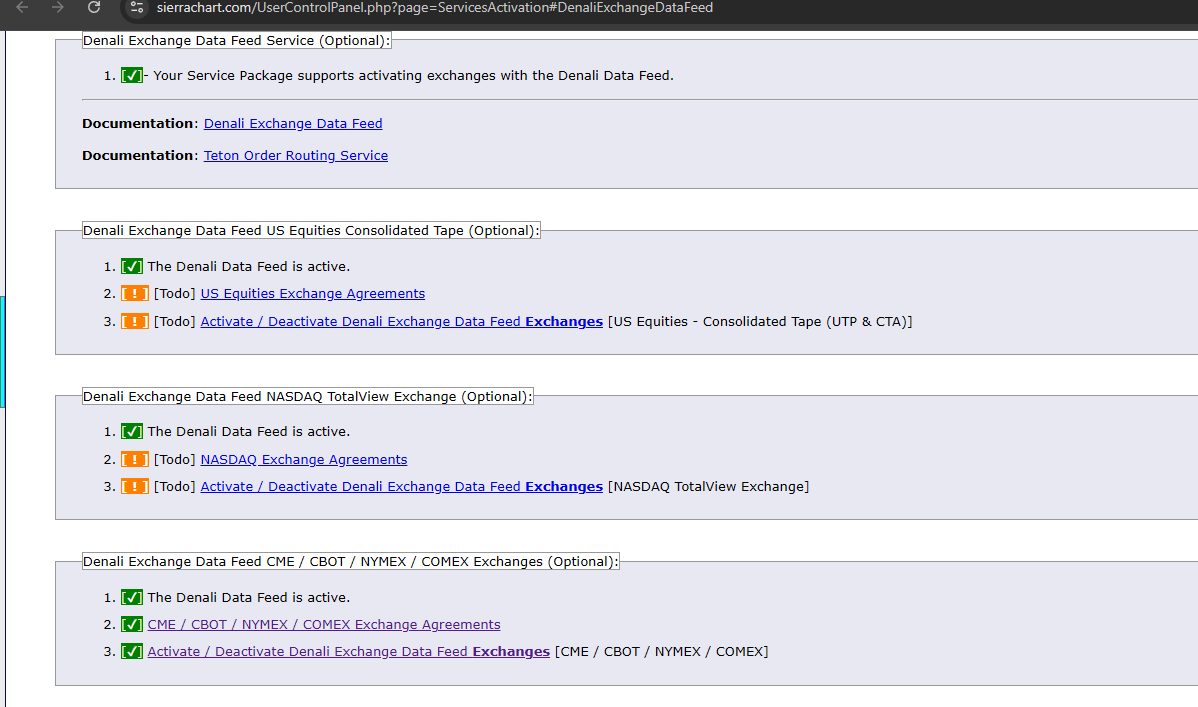The image size is (1198, 707).
Task: Click '[Todo]' label before NASDAQ TotalView Activate link
Action: coord(175,487)
